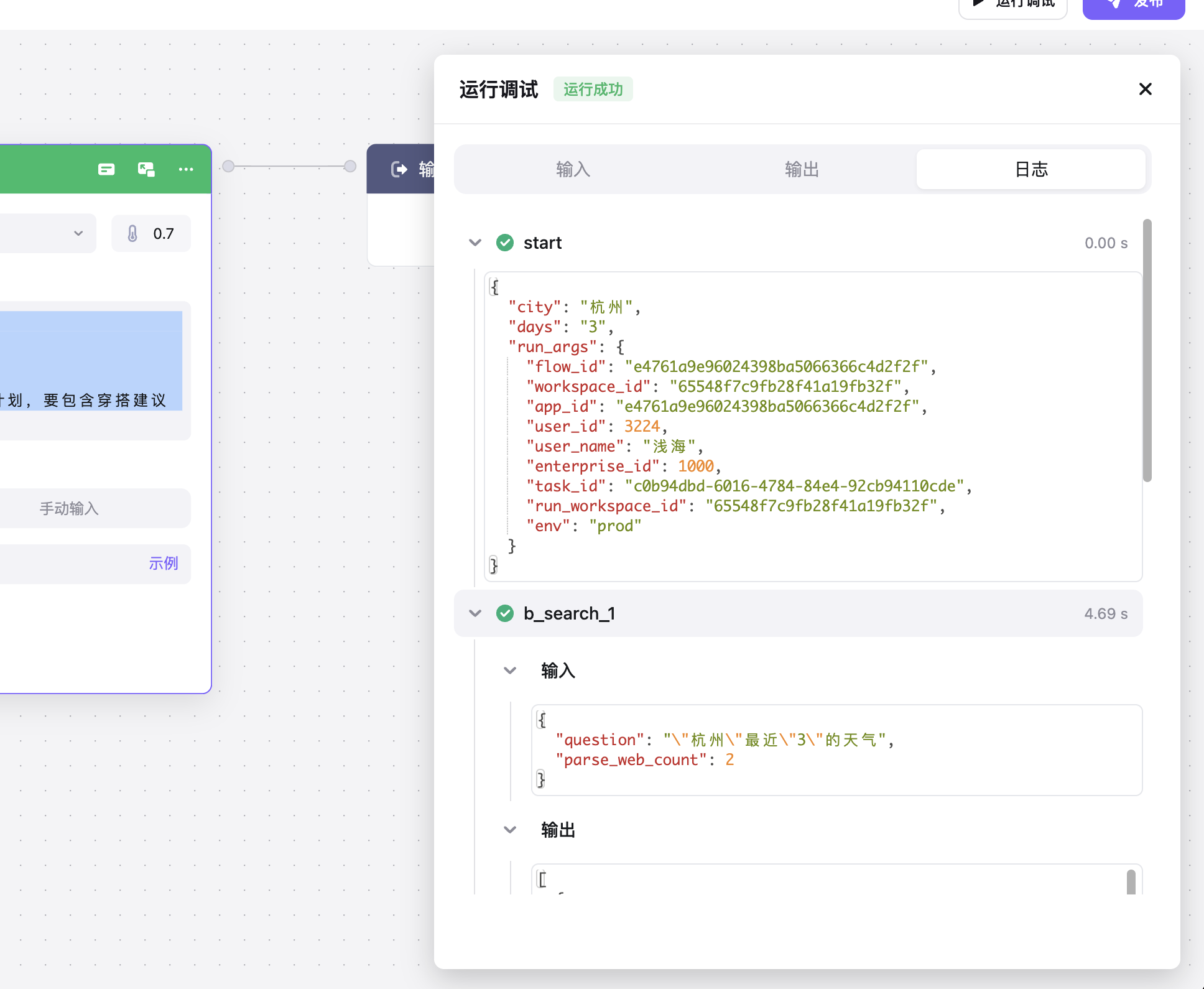This screenshot has width=1204, height=989.
Task: Collapse the 输入 section of b_search_1
Action: pos(510,671)
